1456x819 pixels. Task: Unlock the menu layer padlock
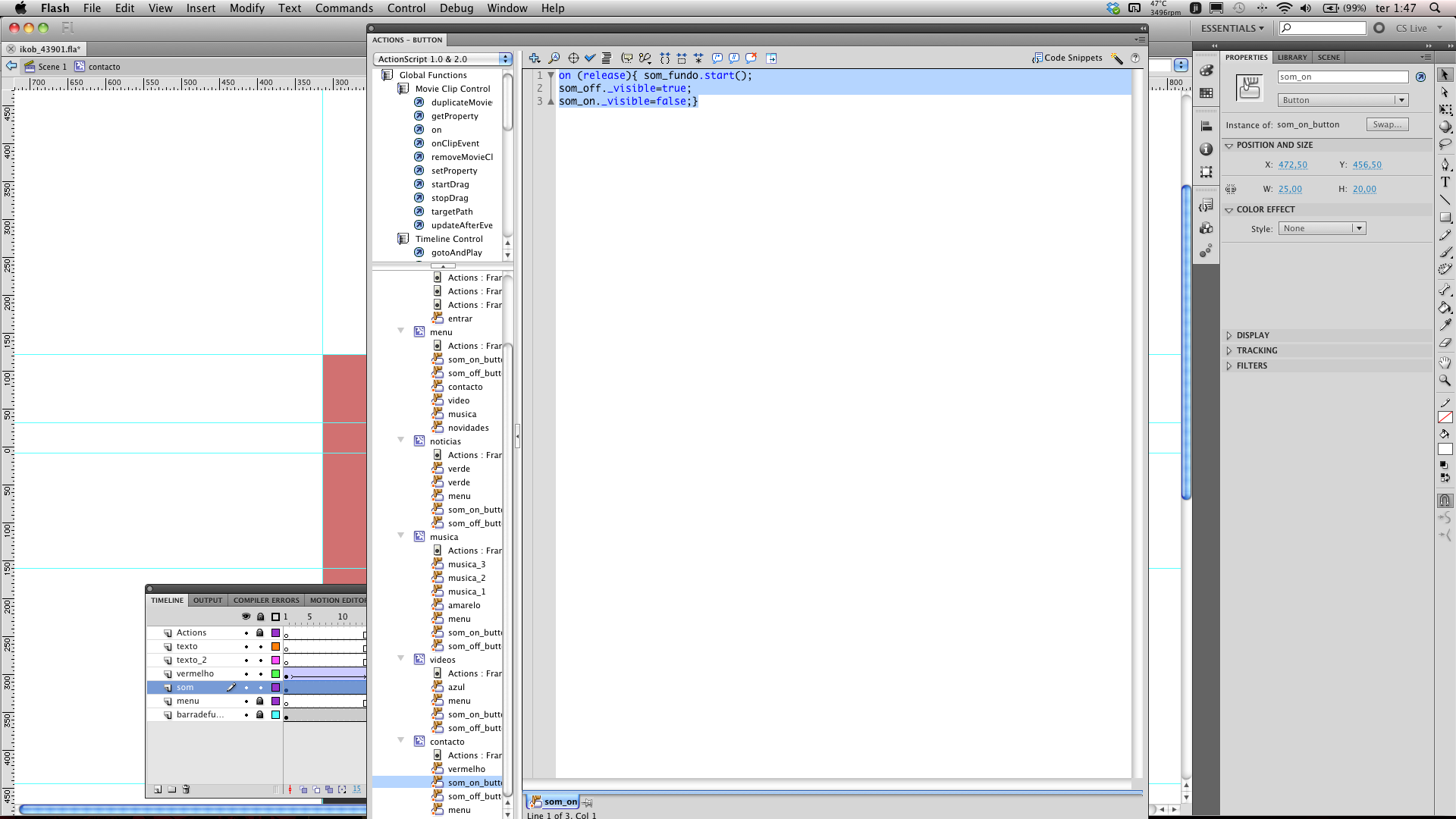click(260, 701)
